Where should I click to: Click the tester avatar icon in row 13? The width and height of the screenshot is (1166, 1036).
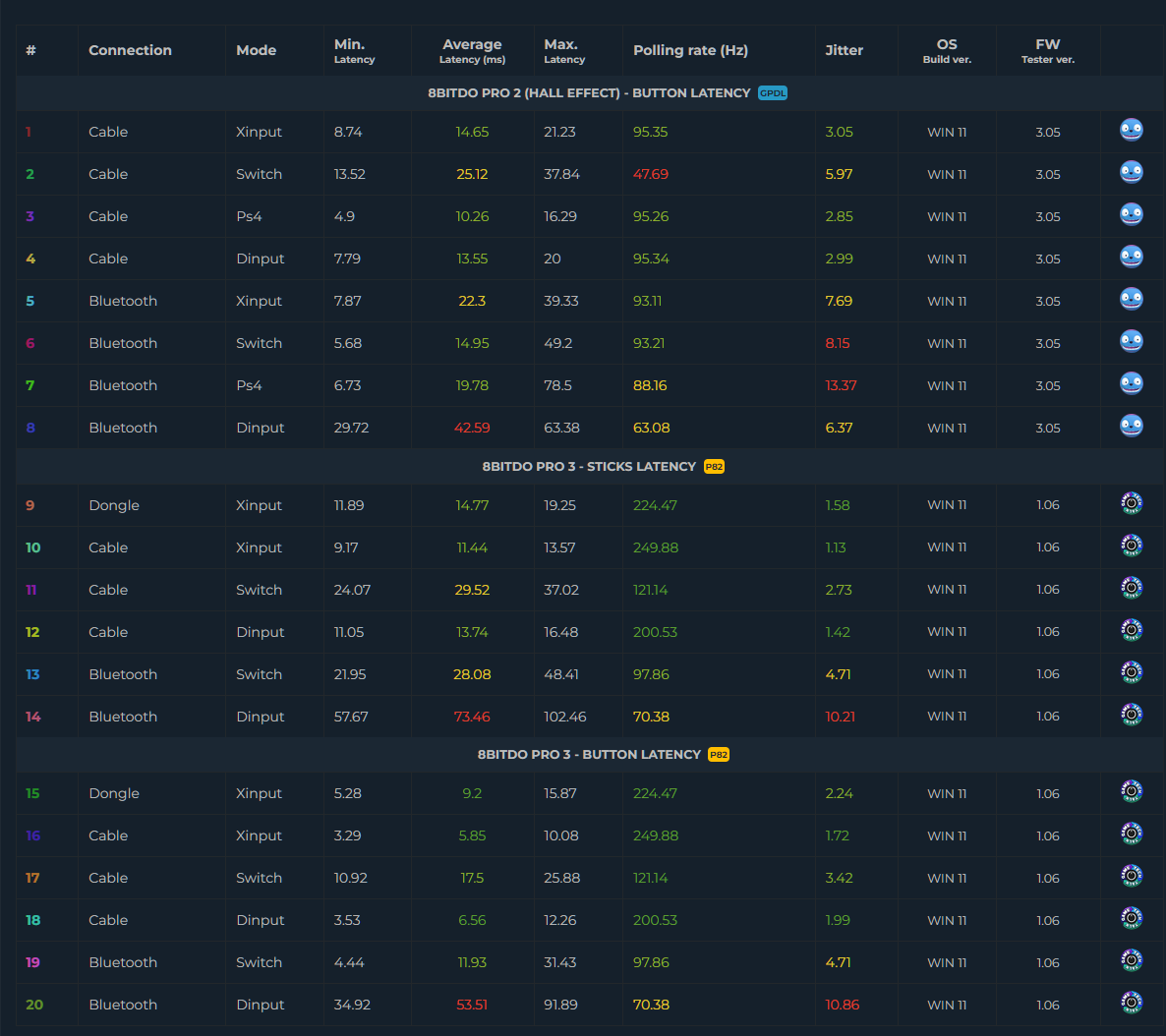coord(1131,673)
